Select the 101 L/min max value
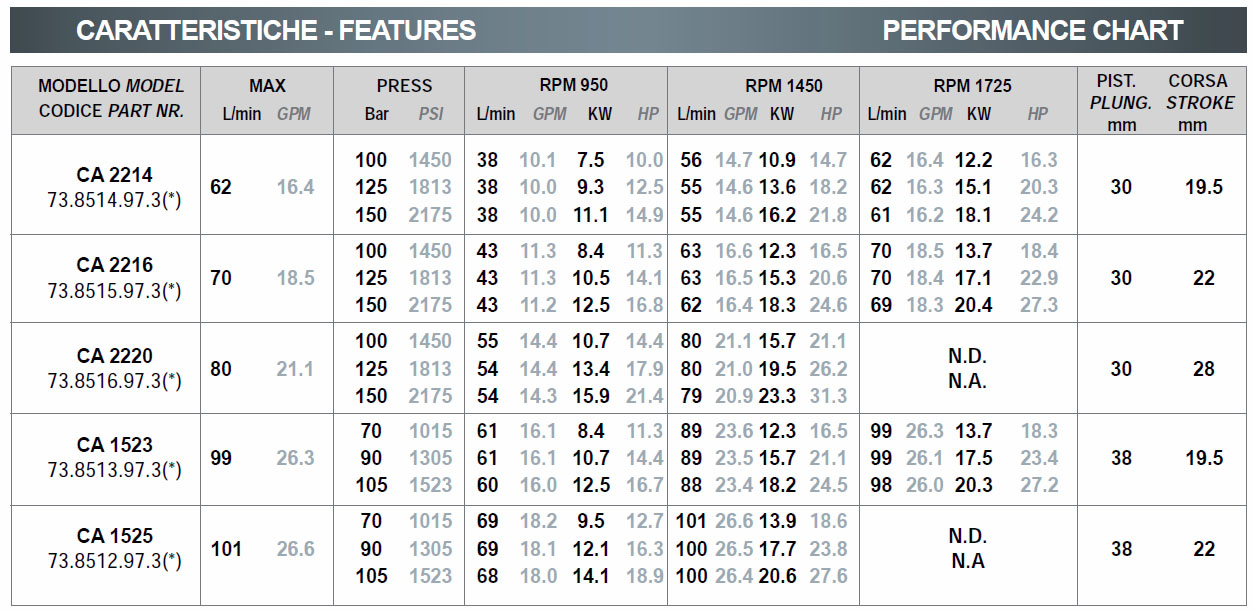Viewport: 1253px width, 611px height. 227,549
